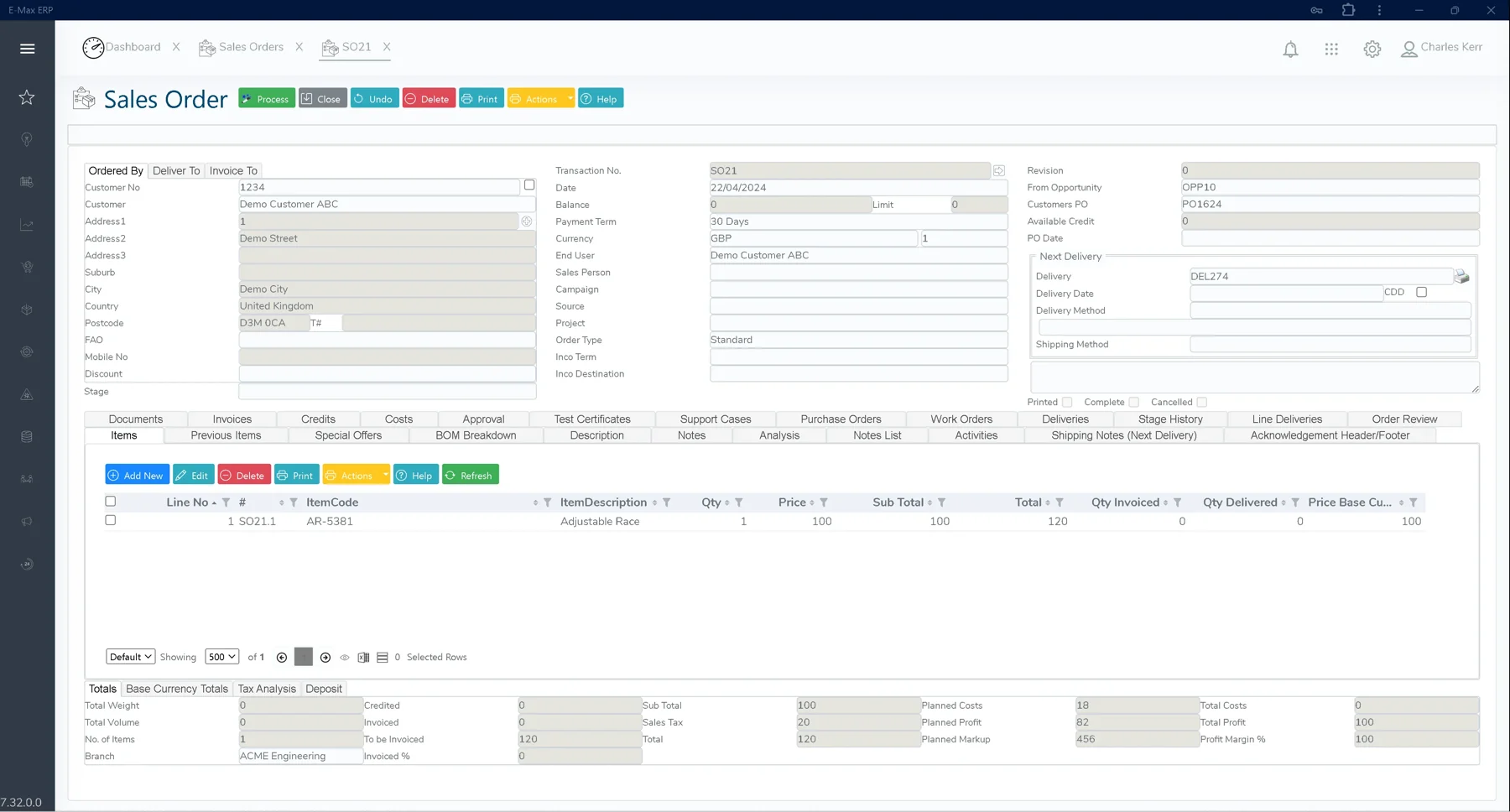Open the apps grid icon
Image resolution: width=1510 pixels, height=812 pixels.
pyautogui.click(x=1331, y=49)
